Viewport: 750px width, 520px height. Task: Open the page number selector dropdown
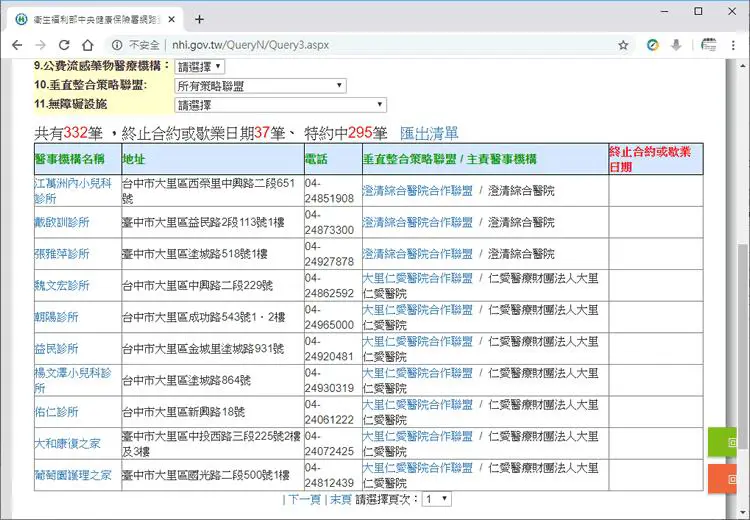click(437, 499)
